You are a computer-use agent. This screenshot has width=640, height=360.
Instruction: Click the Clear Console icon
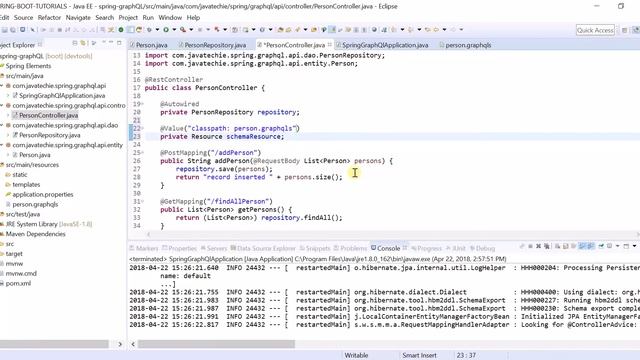tap(557, 246)
